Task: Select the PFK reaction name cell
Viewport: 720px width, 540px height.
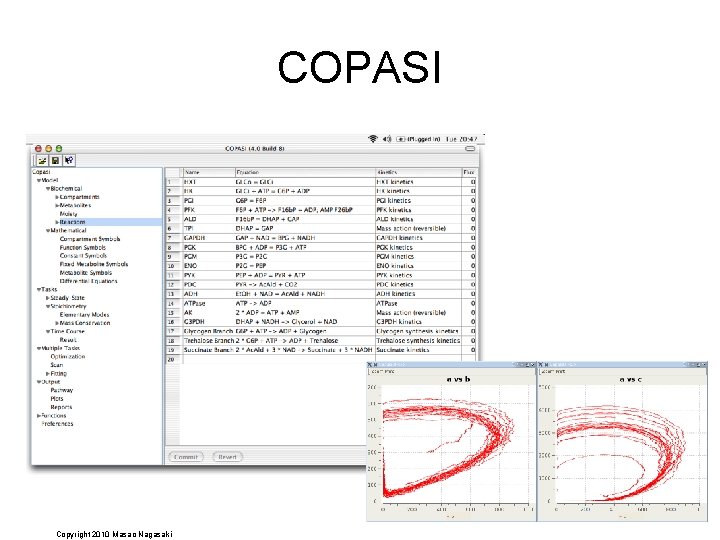Action: [209, 210]
